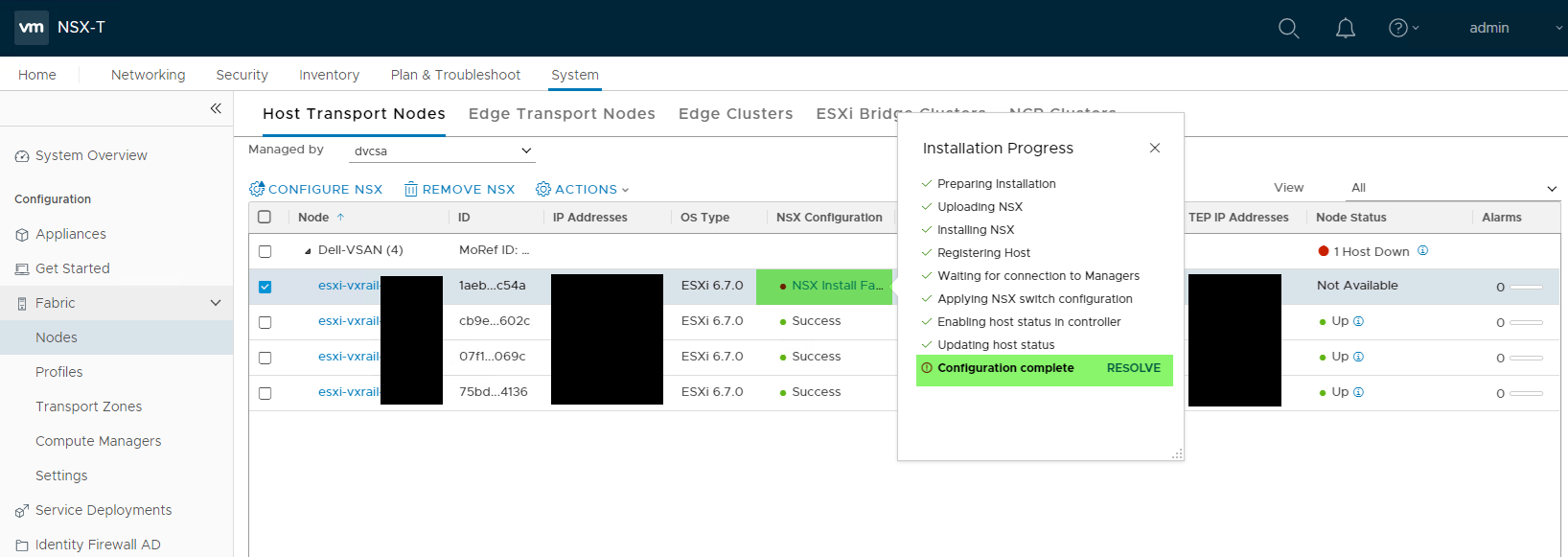The height and width of the screenshot is (557, 1568).
Task: Click the Remove NSX trash icon
Action: [411, 189]
